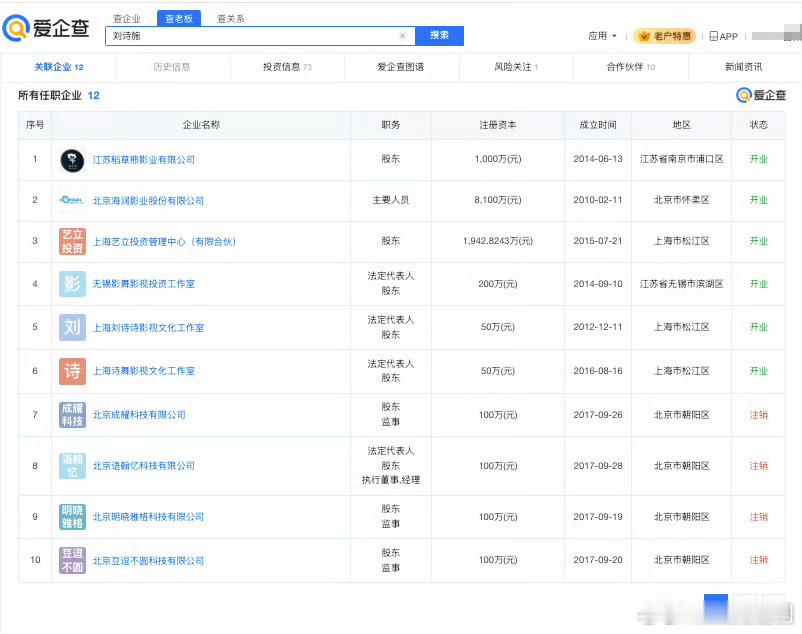Screen dimensions: 802x634
Task: Click the 所有任职企业 12 heading
Action: 59,96
